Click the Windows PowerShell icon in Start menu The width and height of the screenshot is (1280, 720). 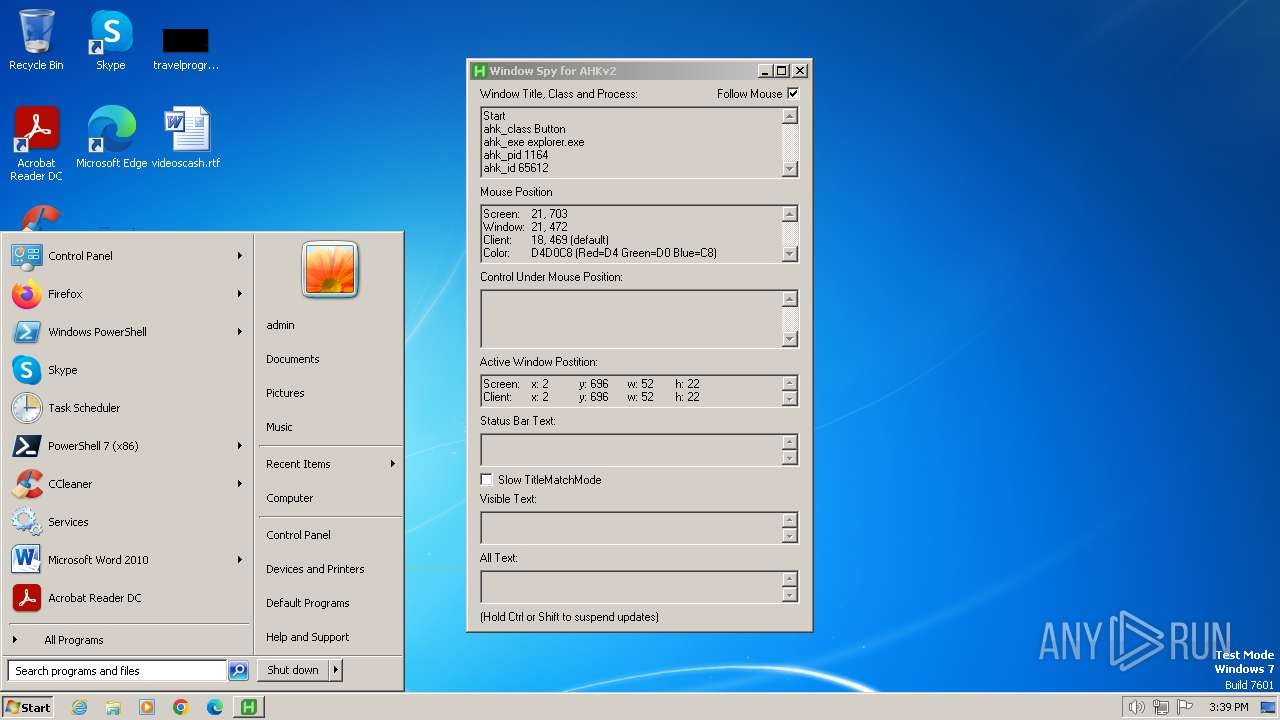click(x=27, y=332)
